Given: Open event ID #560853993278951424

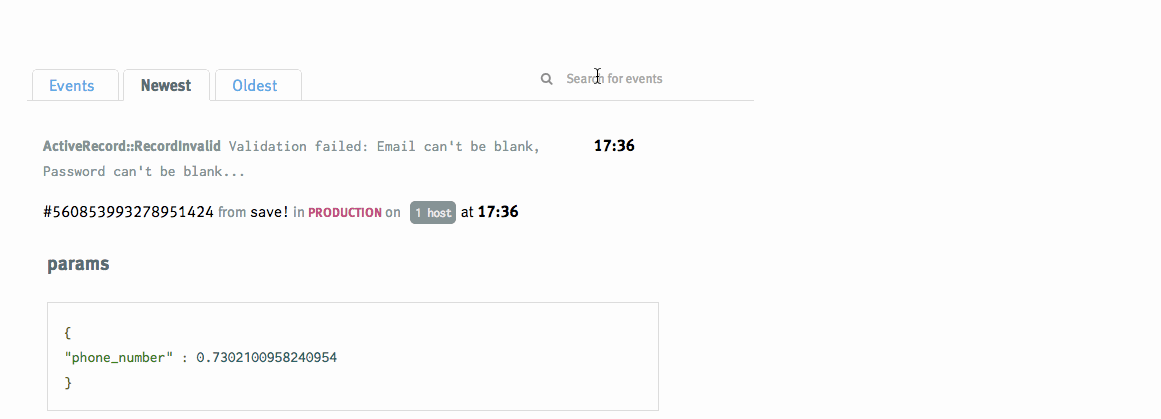Looking at the screenshot, I should (x=128, y=212).
